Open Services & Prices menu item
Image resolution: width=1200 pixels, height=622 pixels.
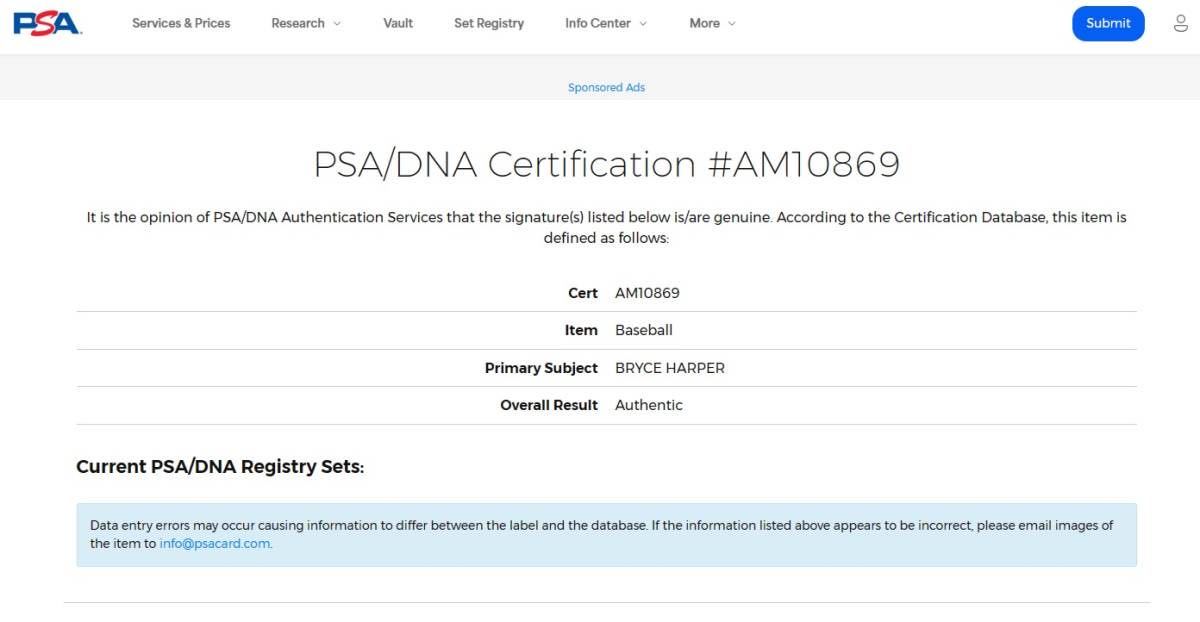181,23
